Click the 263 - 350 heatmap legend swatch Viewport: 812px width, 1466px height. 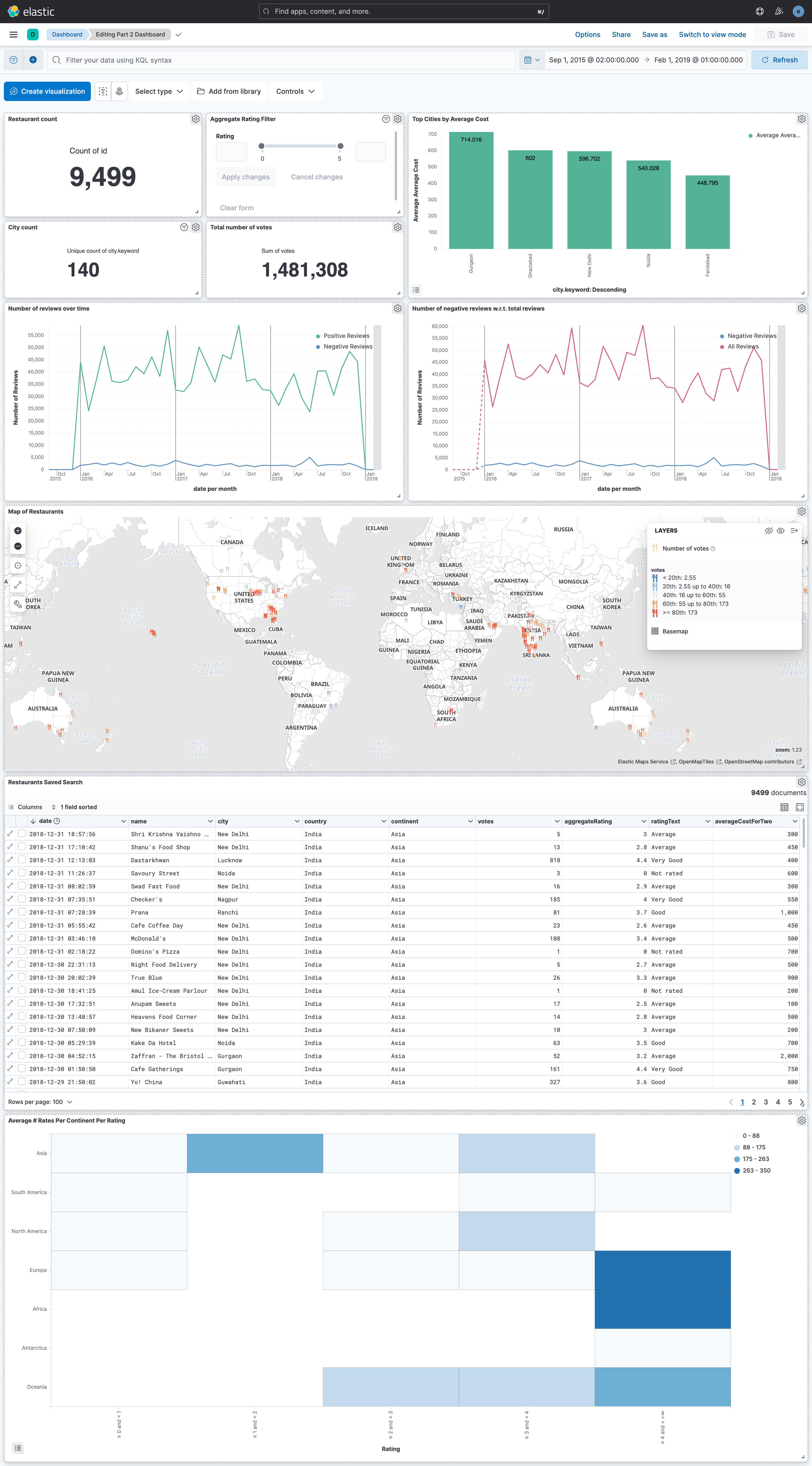737,1171
